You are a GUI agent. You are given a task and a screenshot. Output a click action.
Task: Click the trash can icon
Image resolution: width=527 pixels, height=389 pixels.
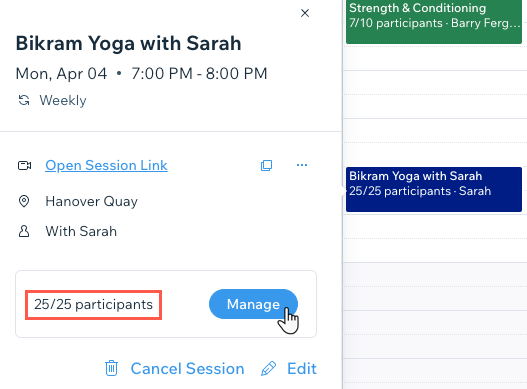(111, 368)
